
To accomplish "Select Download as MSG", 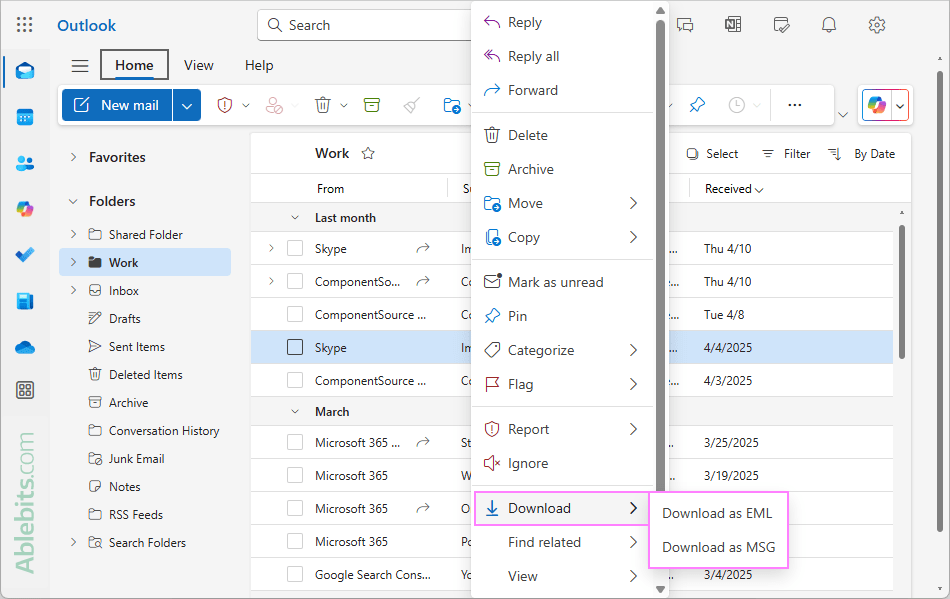I will [x=719, y=547].
